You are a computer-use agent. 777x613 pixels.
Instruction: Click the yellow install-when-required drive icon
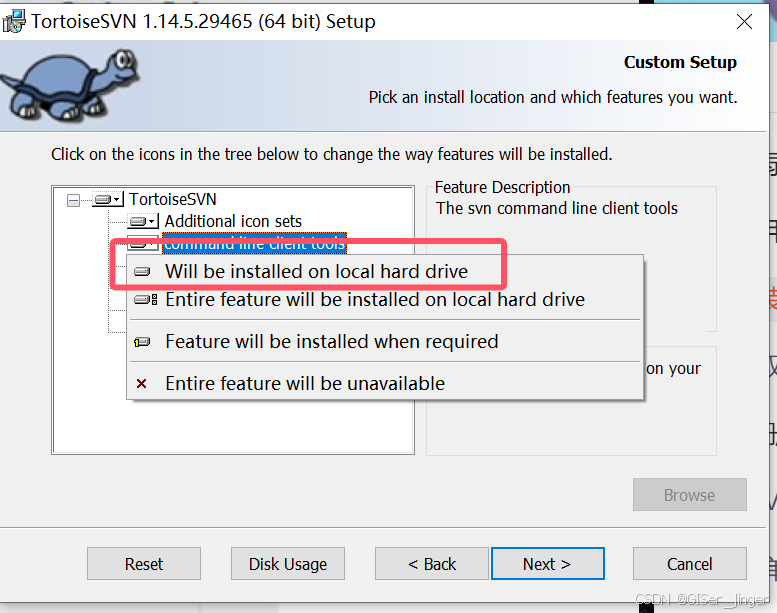click(x=142, y=342)
